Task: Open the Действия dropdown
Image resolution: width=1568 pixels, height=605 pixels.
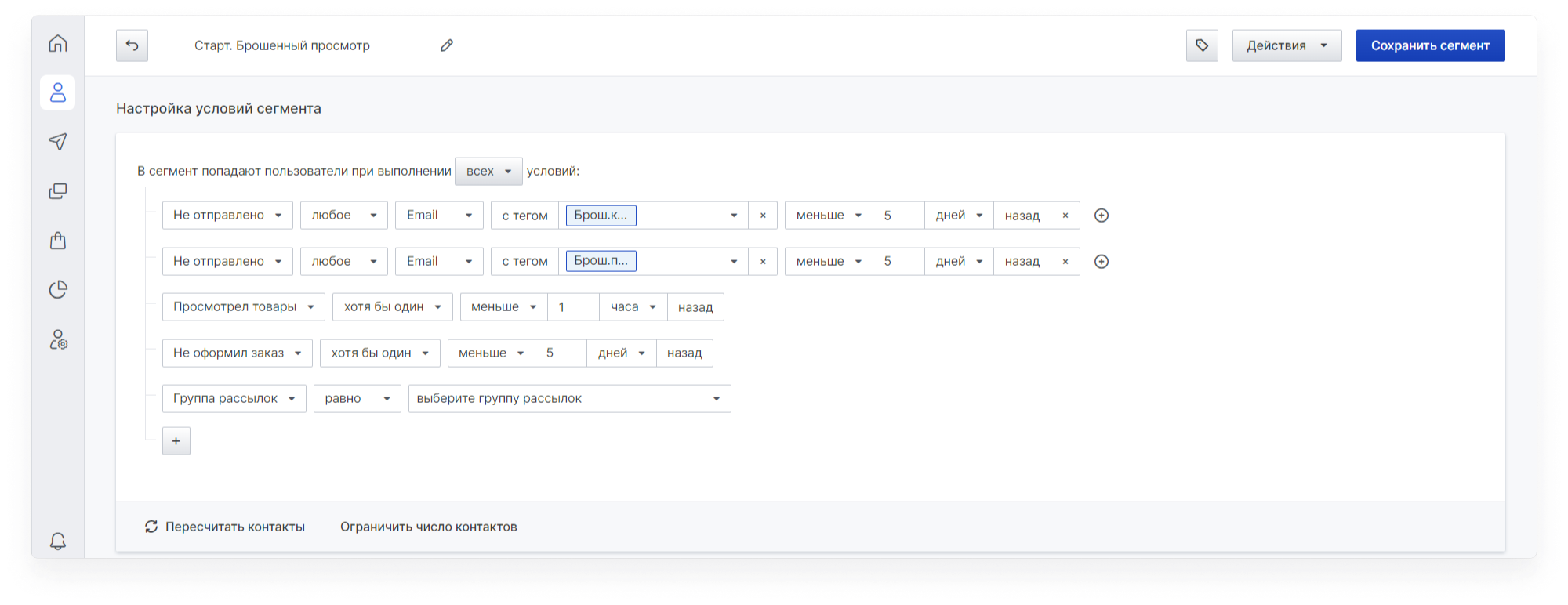Action: click(1287, 45)
